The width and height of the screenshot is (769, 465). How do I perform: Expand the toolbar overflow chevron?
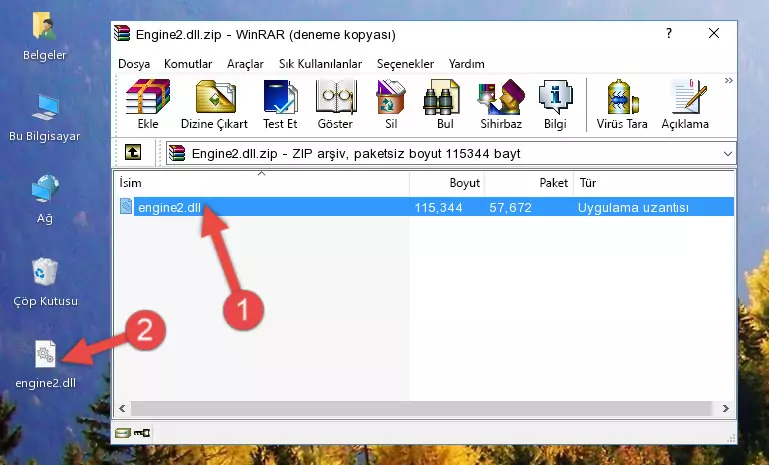[729, 80]
